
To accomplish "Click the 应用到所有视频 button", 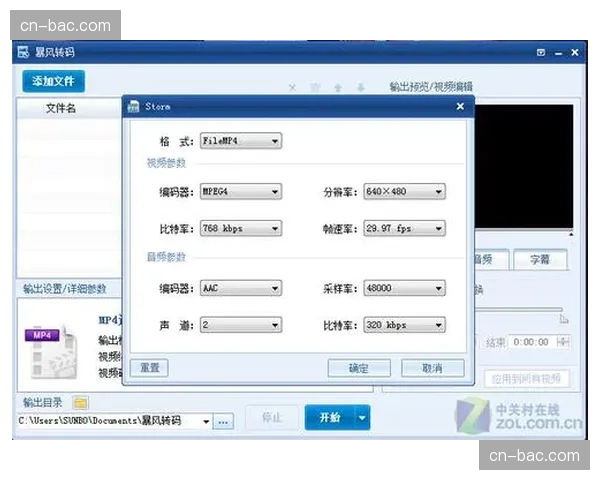I will pyautogui.click(x=527, y=379).
